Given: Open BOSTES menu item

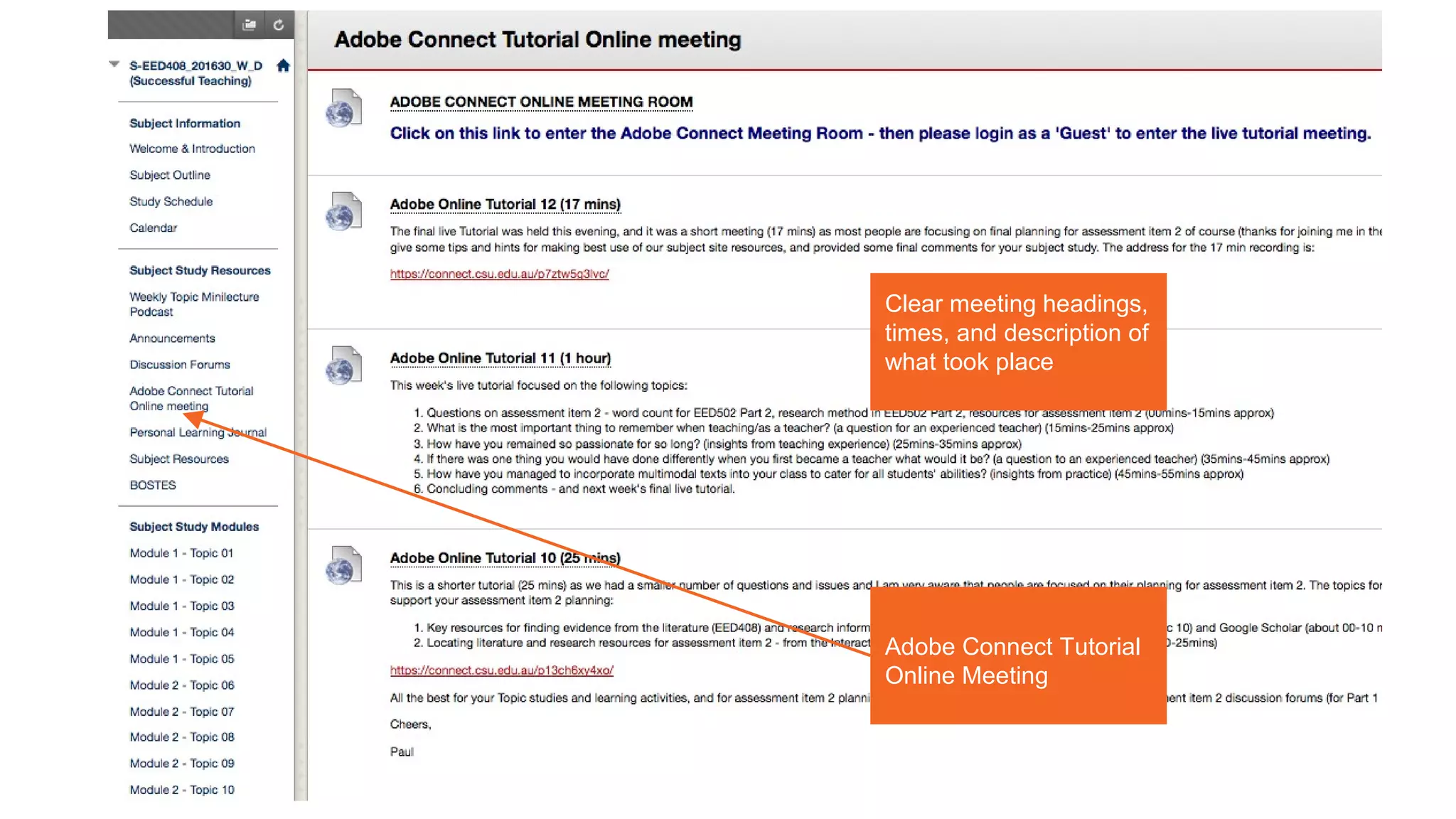Looking at the screenshot, I should point(152,485).
